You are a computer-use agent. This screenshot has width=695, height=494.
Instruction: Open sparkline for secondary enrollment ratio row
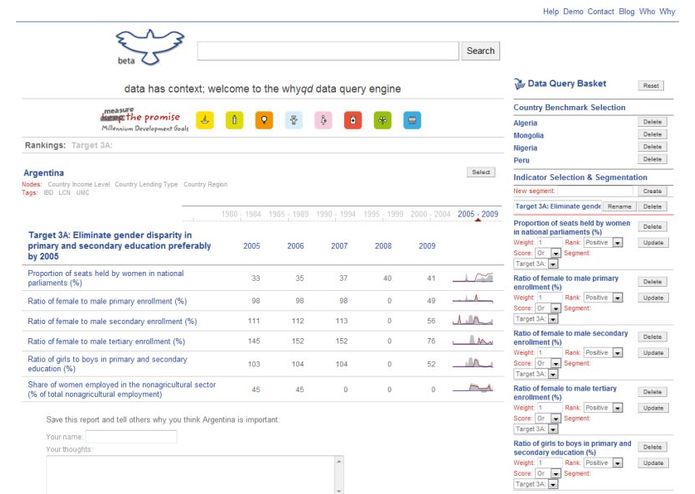[473, 319]
